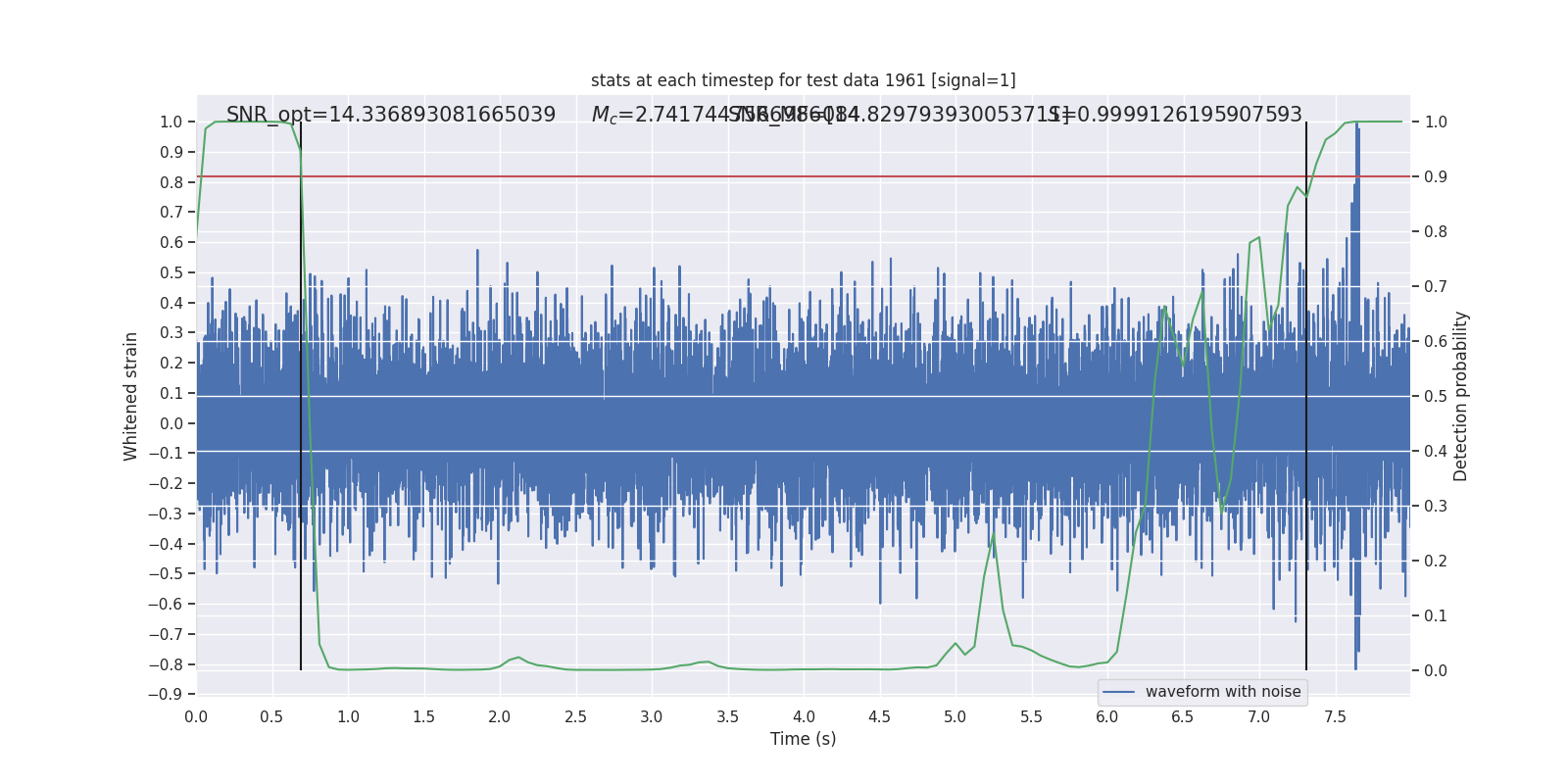Viewport: 1568px width, 784px height.
Task: Click the 'Detection probability' right axis label
Action: (x=1461, y=396)
